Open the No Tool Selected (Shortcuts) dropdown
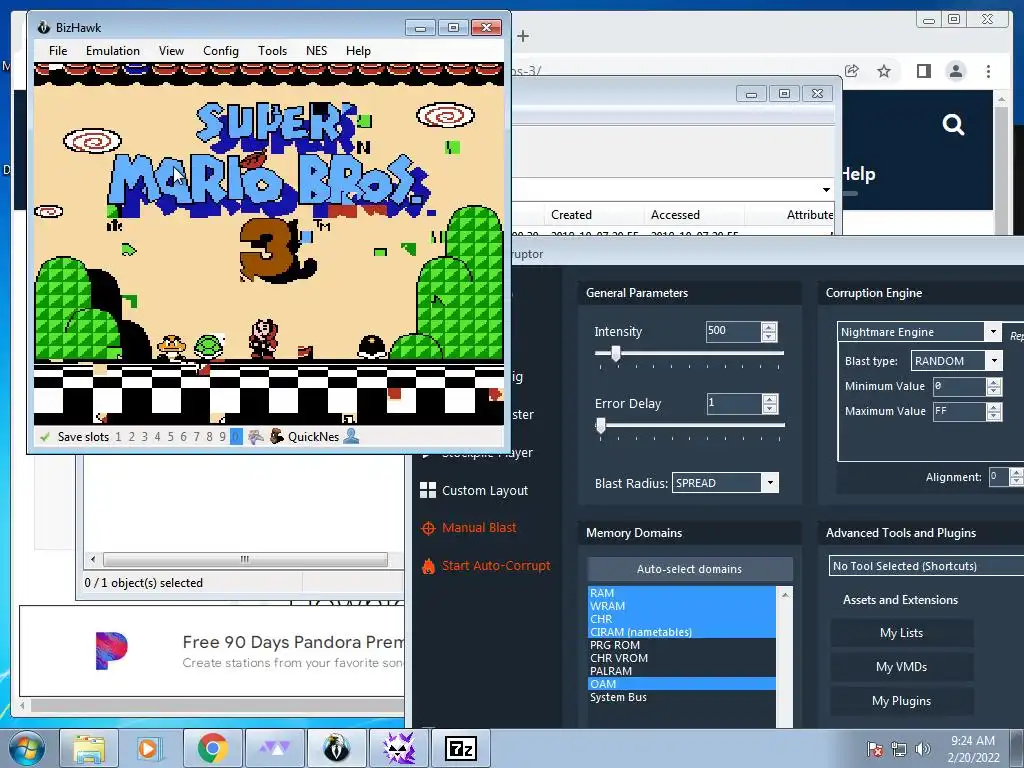1024x768 pixels. (926, 566)
